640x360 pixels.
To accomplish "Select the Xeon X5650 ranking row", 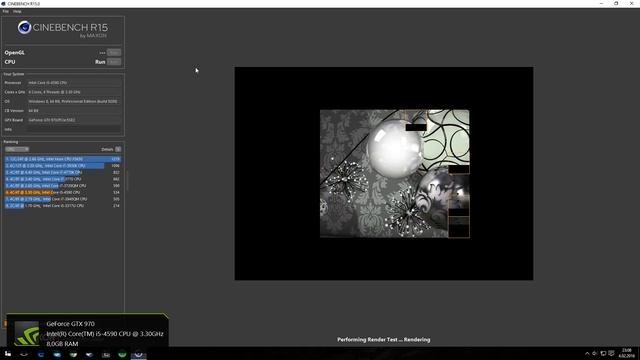I will coord(63,159).
